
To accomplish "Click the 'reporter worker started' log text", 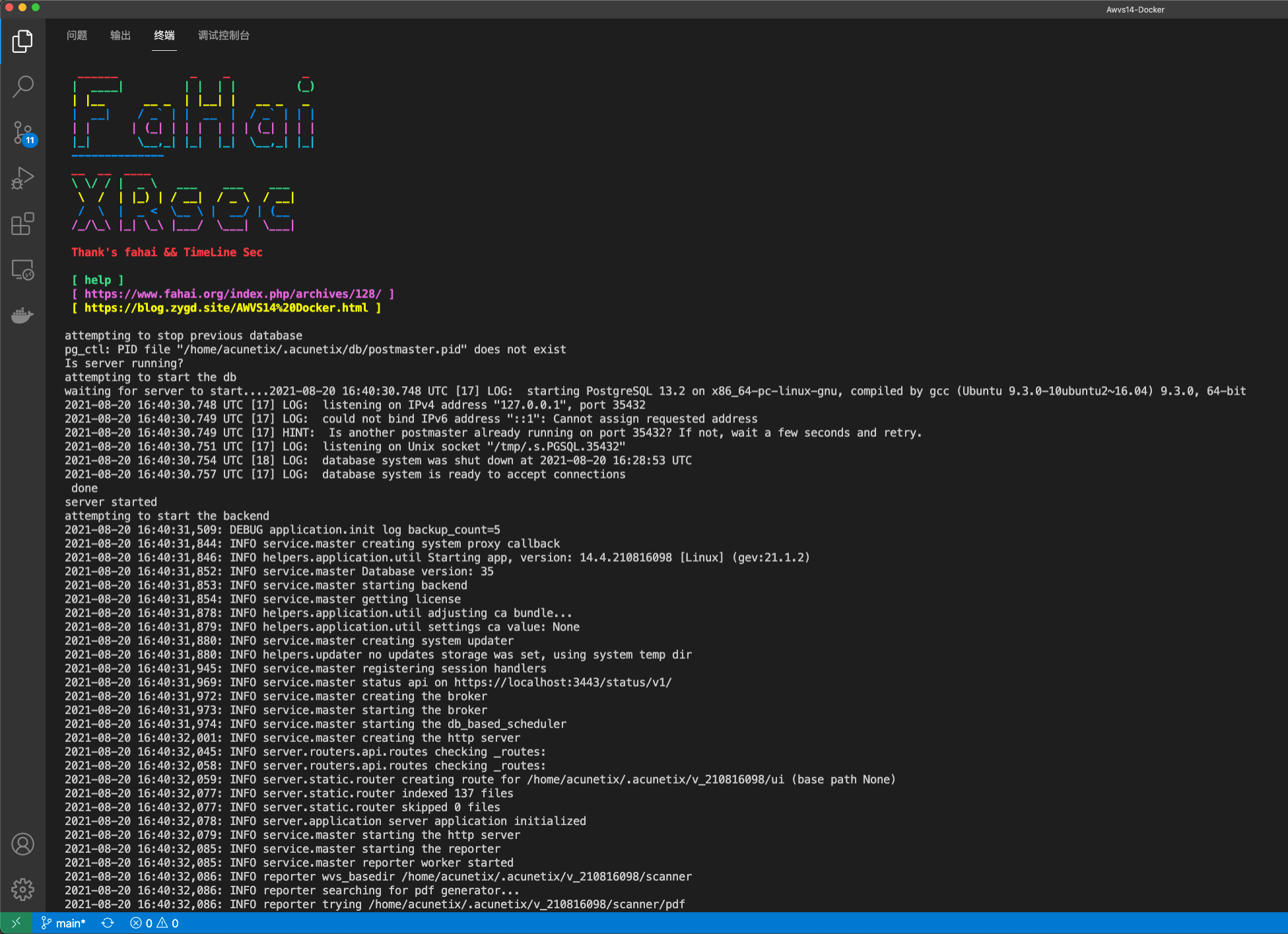I will point(438,863).
